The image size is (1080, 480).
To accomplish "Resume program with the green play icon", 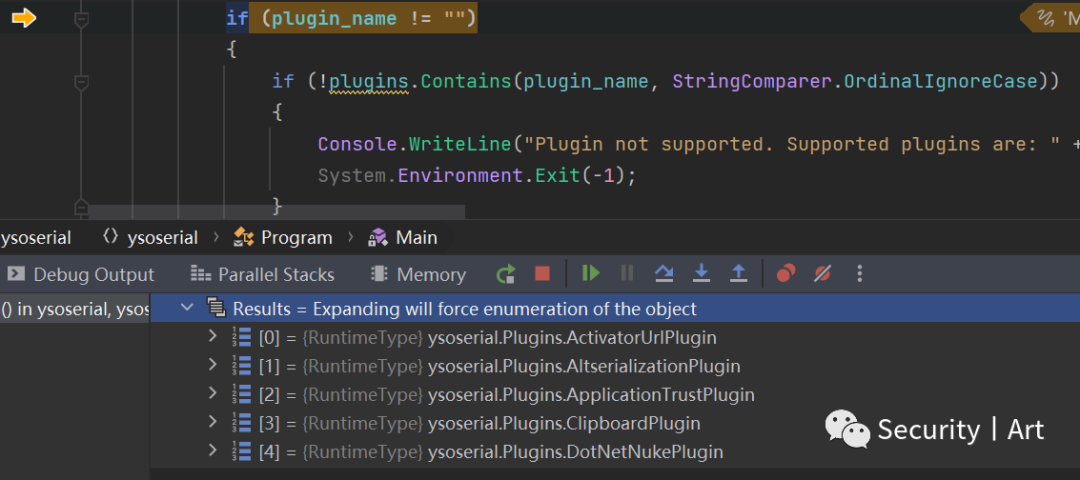I will (x=590, y=274).
